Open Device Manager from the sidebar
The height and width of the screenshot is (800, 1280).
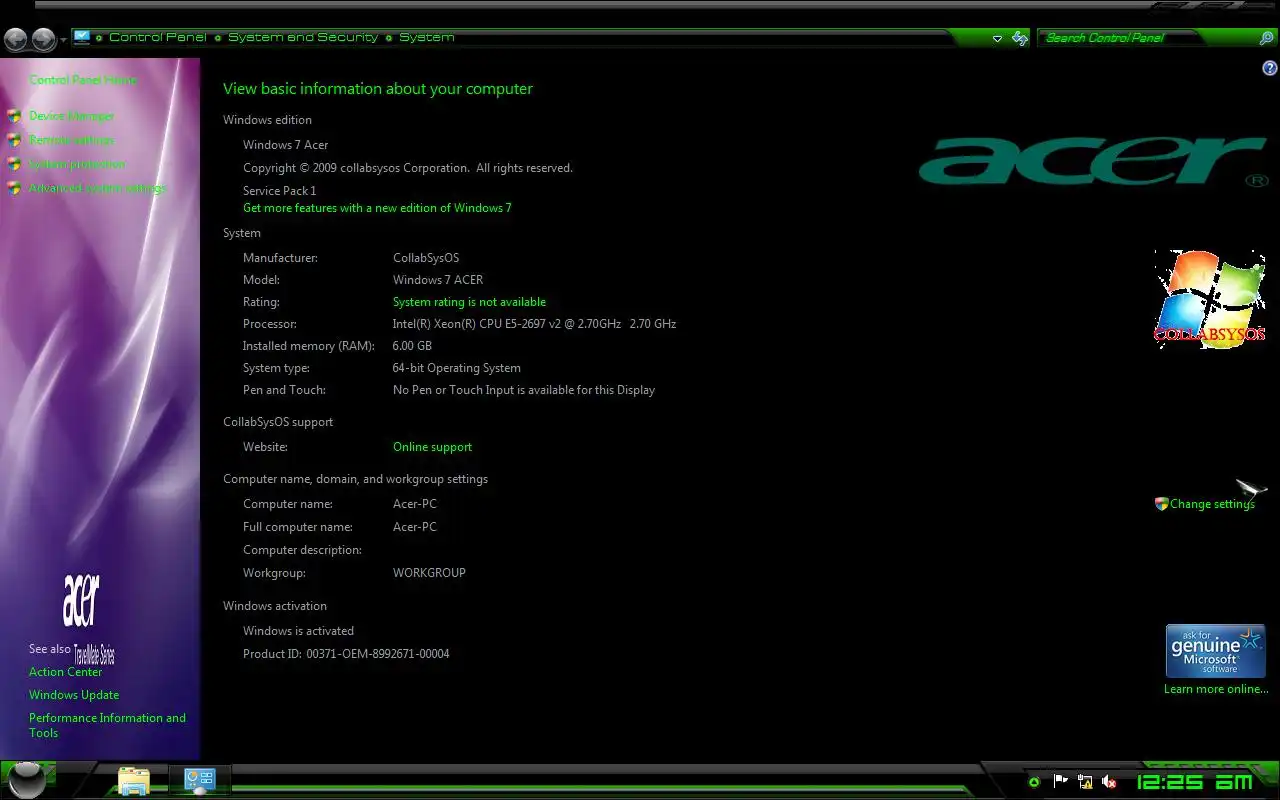pyautogui.click(x=72, y=116)
